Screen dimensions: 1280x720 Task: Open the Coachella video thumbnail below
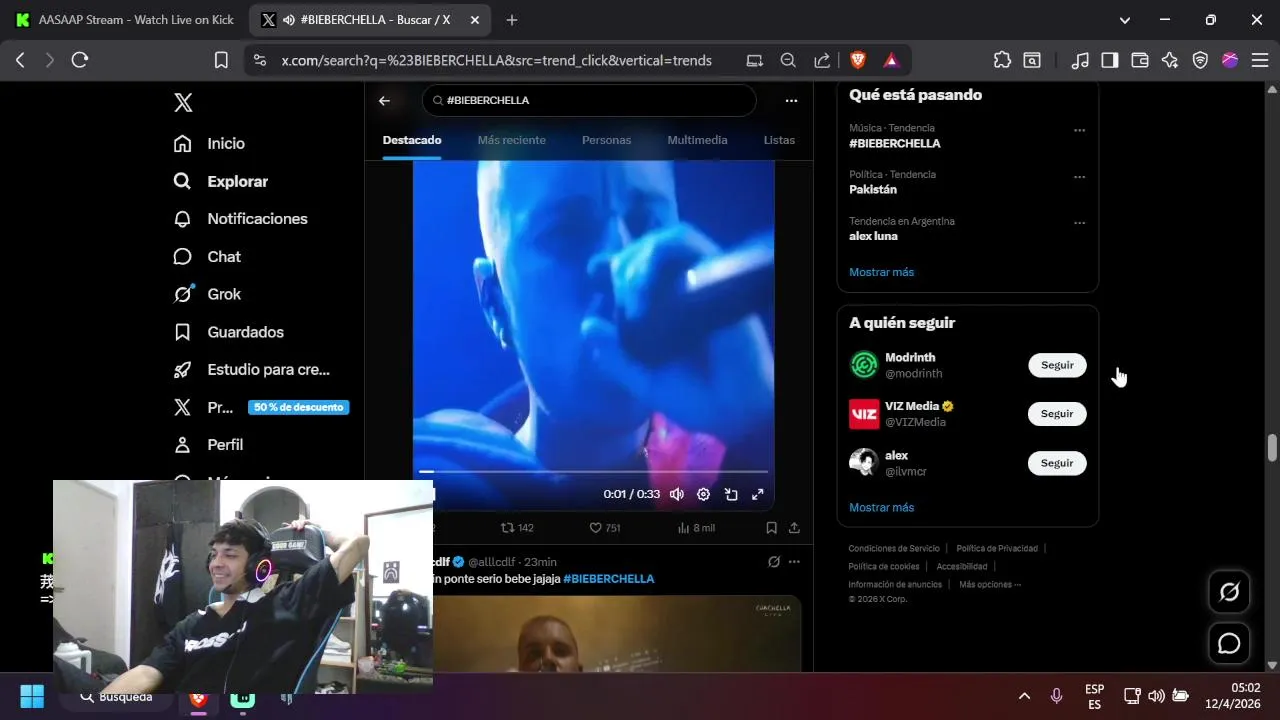click(617, 634)
